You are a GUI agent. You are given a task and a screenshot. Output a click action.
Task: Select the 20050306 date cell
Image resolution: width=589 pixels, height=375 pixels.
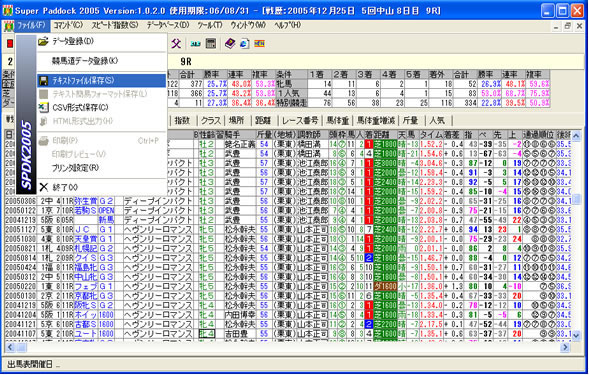tap(21, 201)
